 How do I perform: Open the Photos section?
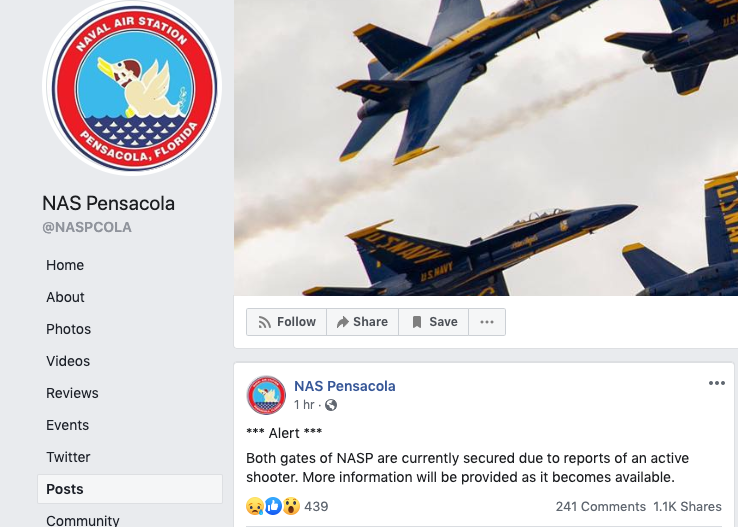[x=68, y=329]
